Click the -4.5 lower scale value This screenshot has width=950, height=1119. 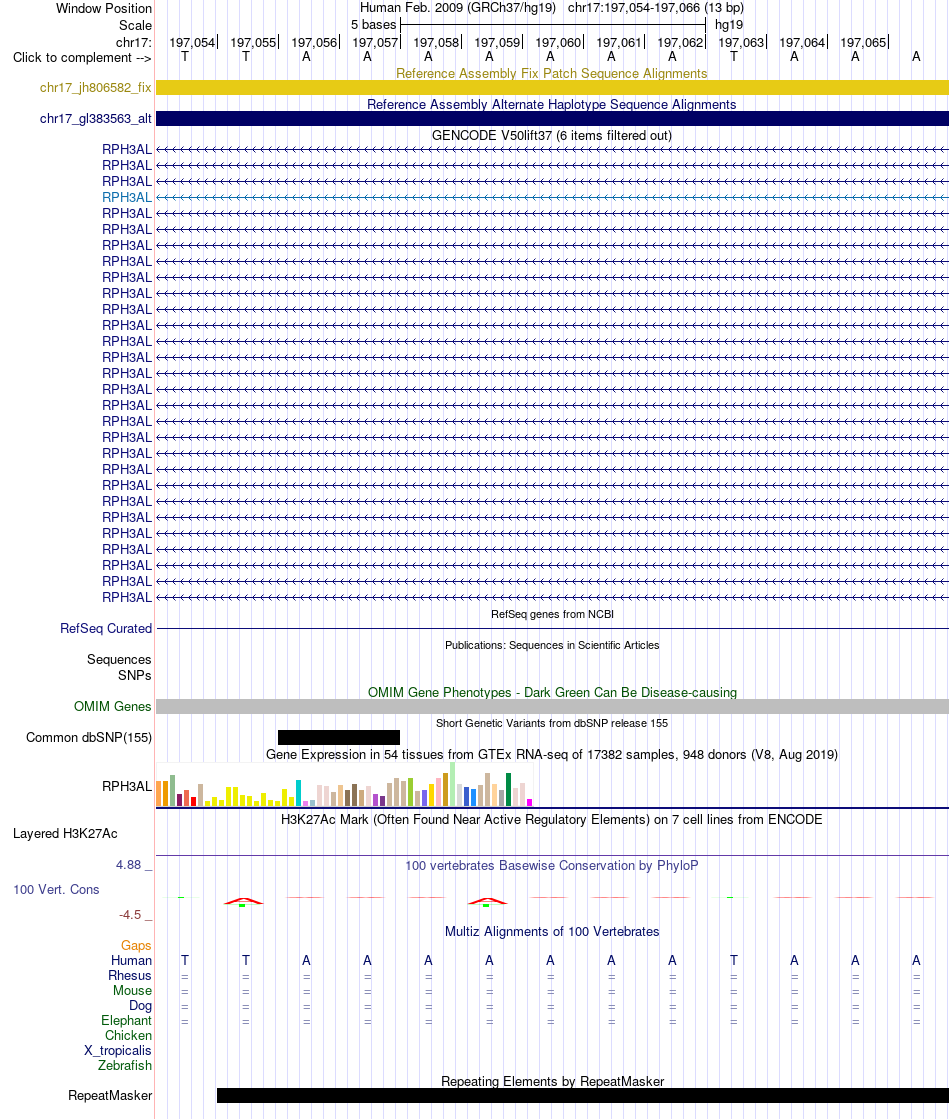click(x=131, y=915)
